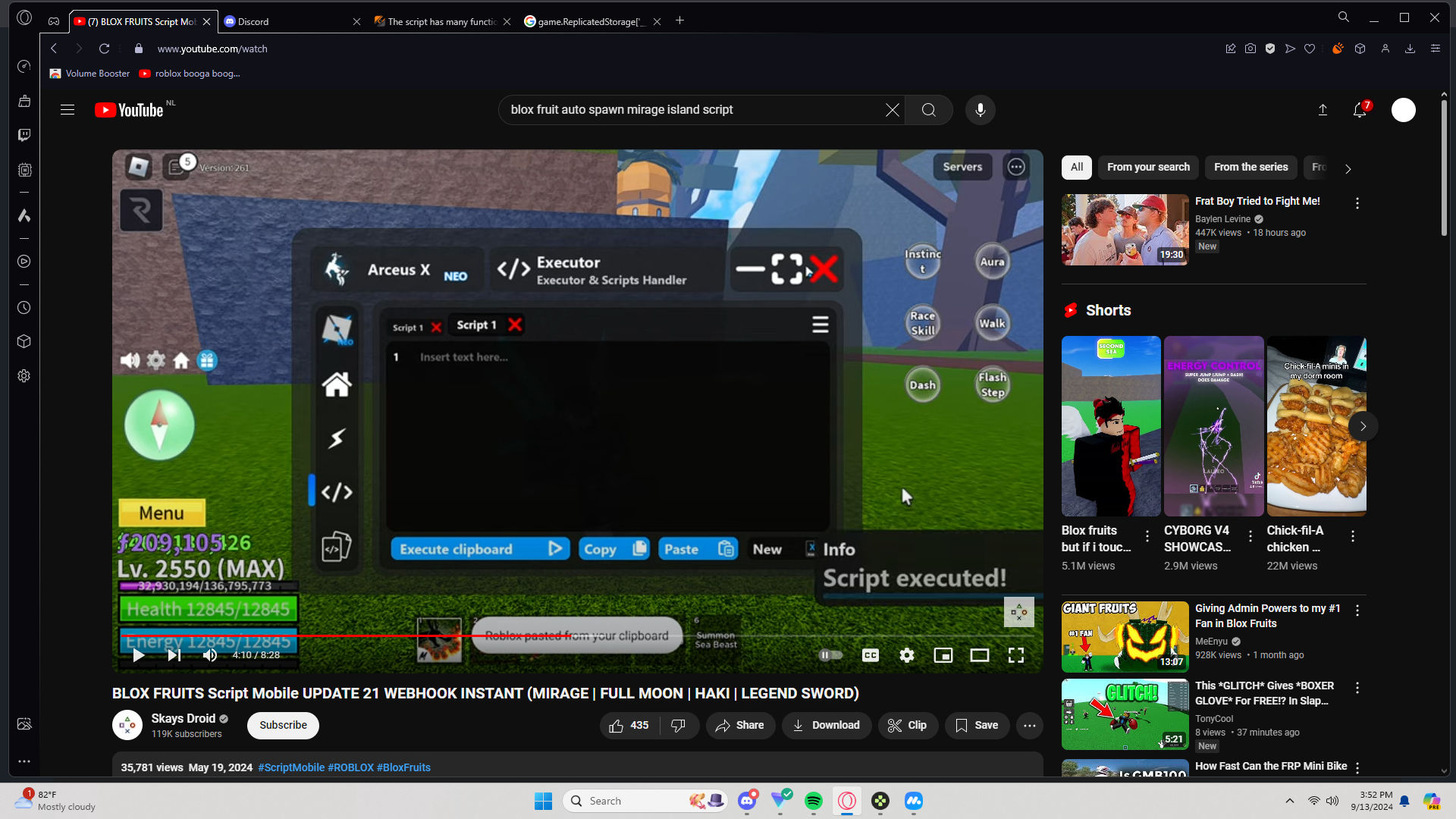The image size is (1456, 819).
Task: Play the video with the play button
Action: click(x=138, y=655)
